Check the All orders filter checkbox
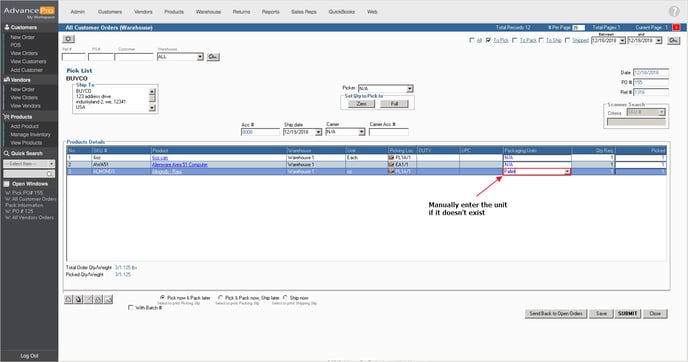The height and width of the screenshot is (362, 688). 472,40
